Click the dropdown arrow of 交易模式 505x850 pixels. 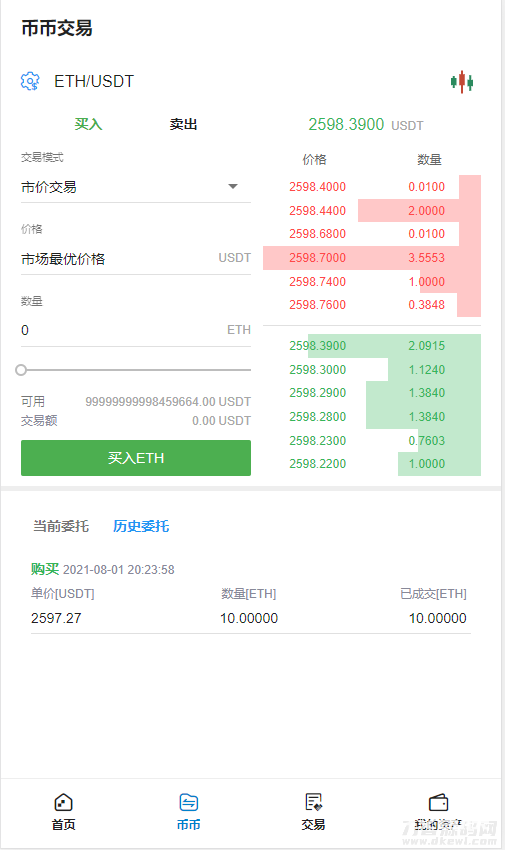point(233,186)
